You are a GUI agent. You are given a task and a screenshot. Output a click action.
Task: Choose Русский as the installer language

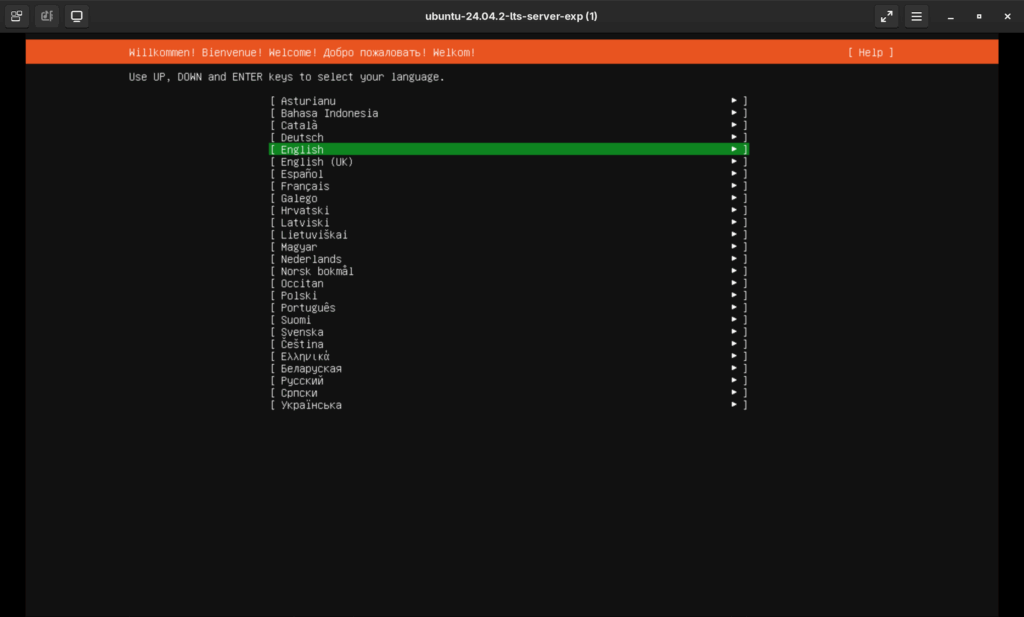pyautogui.click(x=509, y=381)
